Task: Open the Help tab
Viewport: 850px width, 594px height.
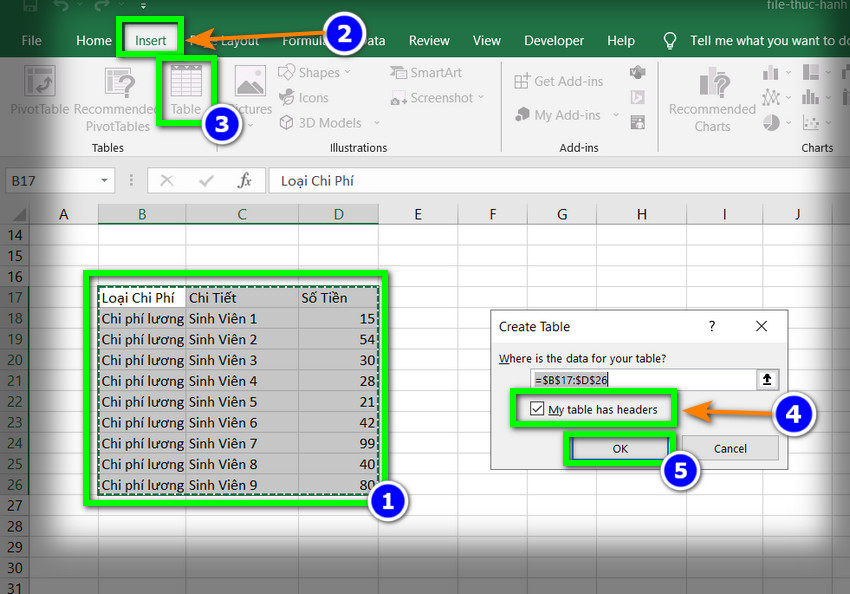Action: point(621,41)
